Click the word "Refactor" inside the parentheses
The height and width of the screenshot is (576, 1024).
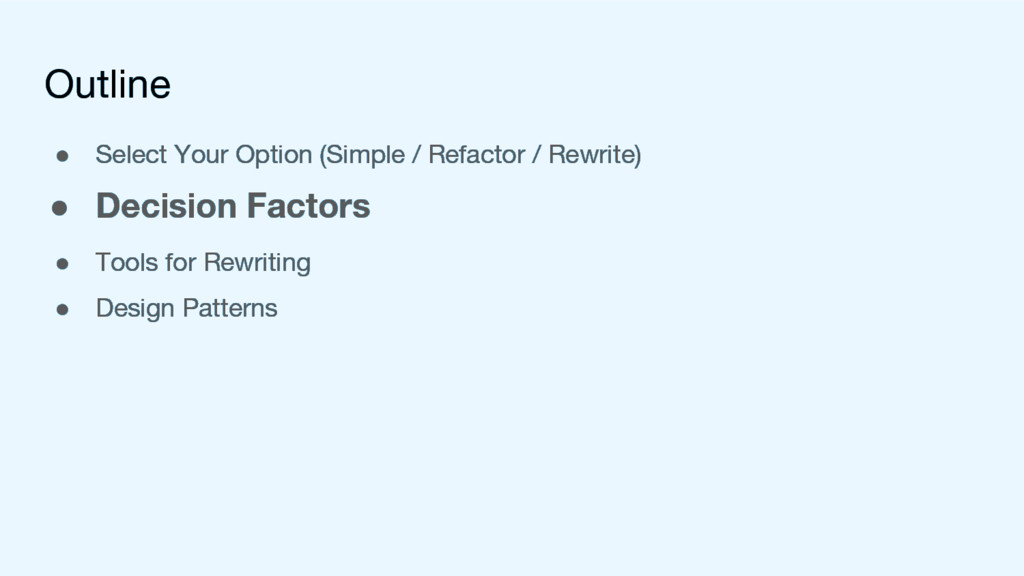coord(476,155)
